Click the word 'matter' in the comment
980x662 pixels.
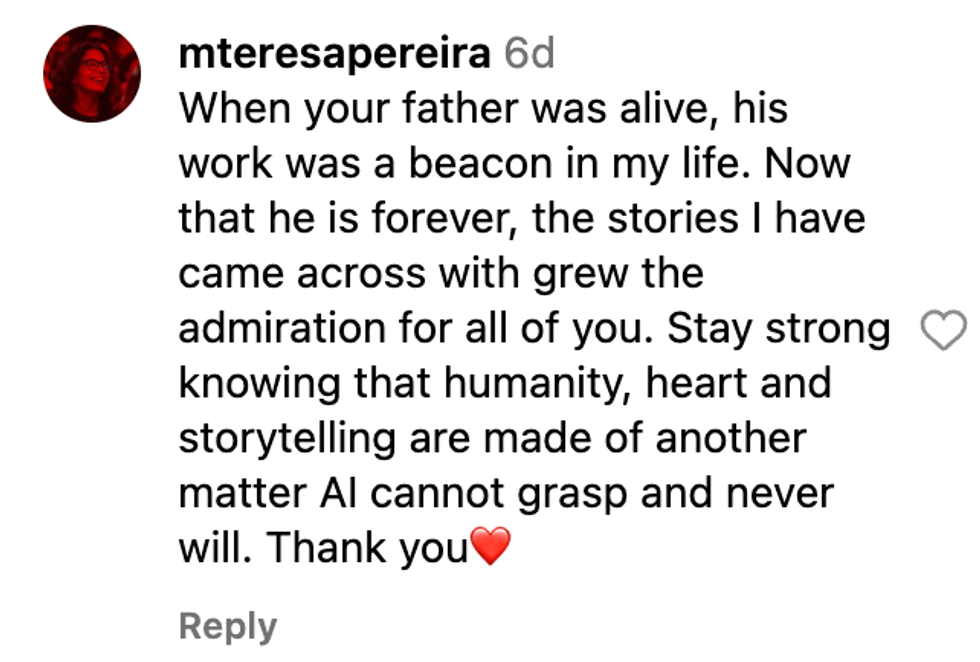[239, 493]
